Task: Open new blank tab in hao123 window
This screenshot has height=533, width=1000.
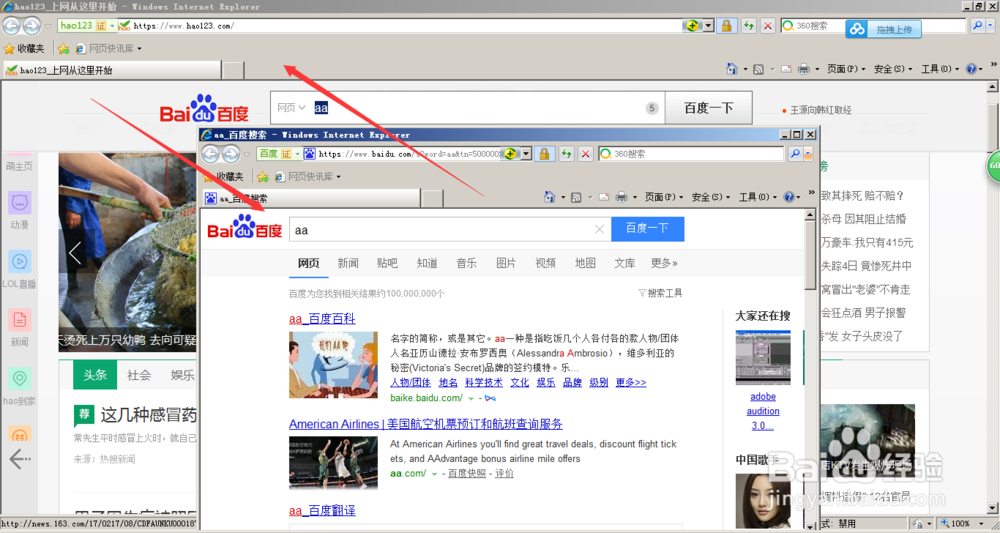Action: 233,70
